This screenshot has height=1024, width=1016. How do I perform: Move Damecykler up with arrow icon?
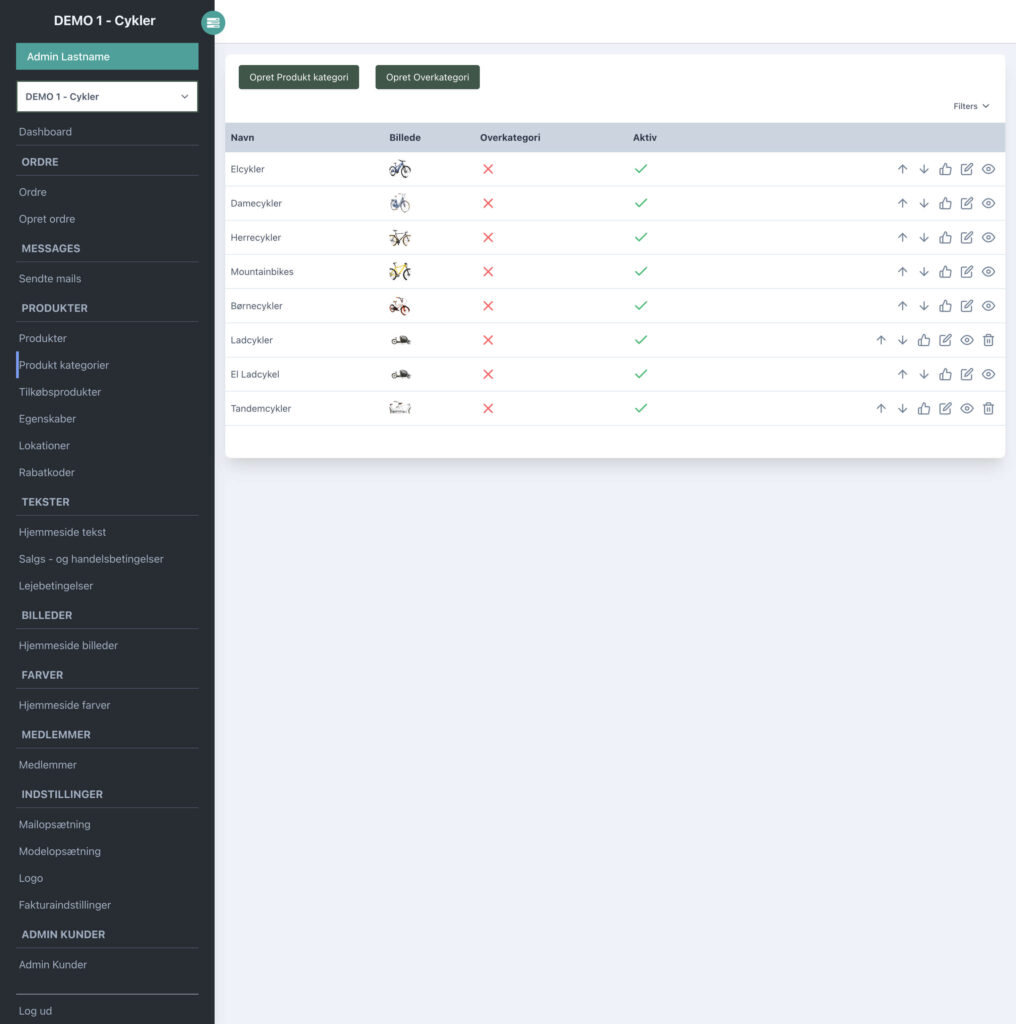click(902, 203)
